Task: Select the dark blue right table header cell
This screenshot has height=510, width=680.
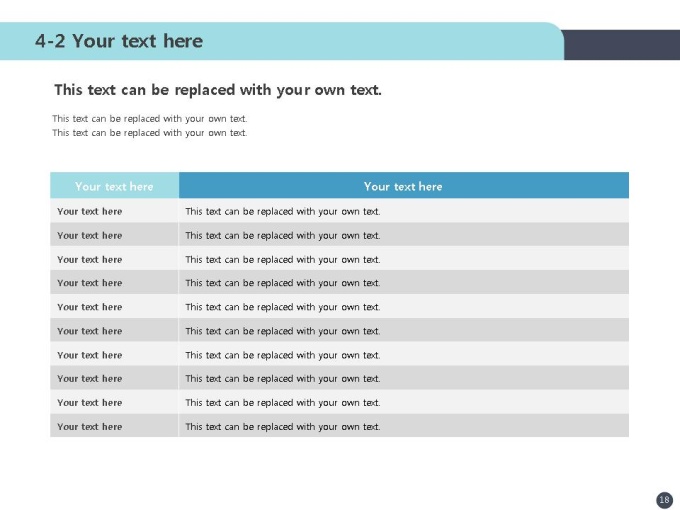Action: tap(404, 186)
